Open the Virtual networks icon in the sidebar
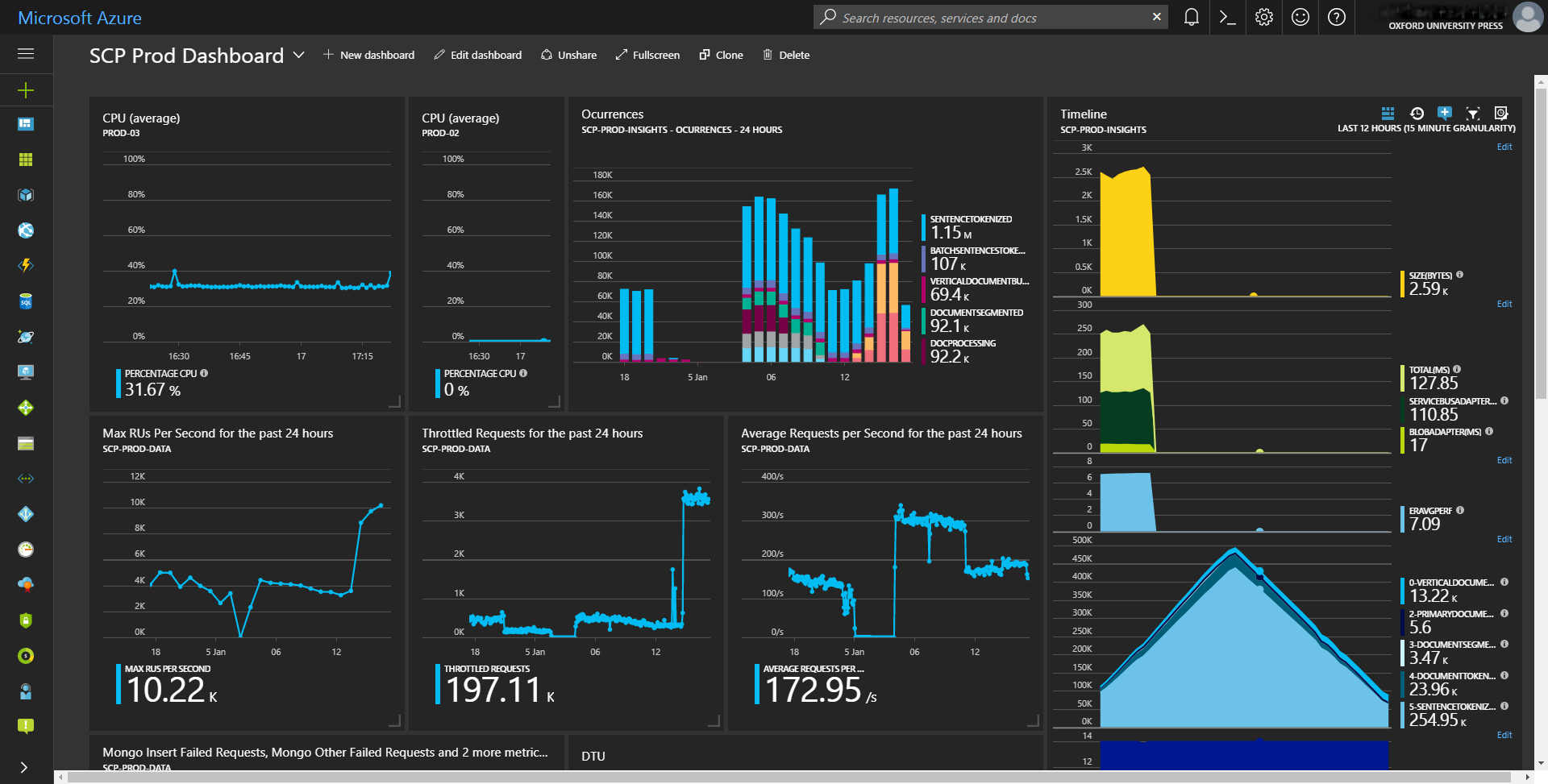 pyautogui.click(x=26, y=479)
